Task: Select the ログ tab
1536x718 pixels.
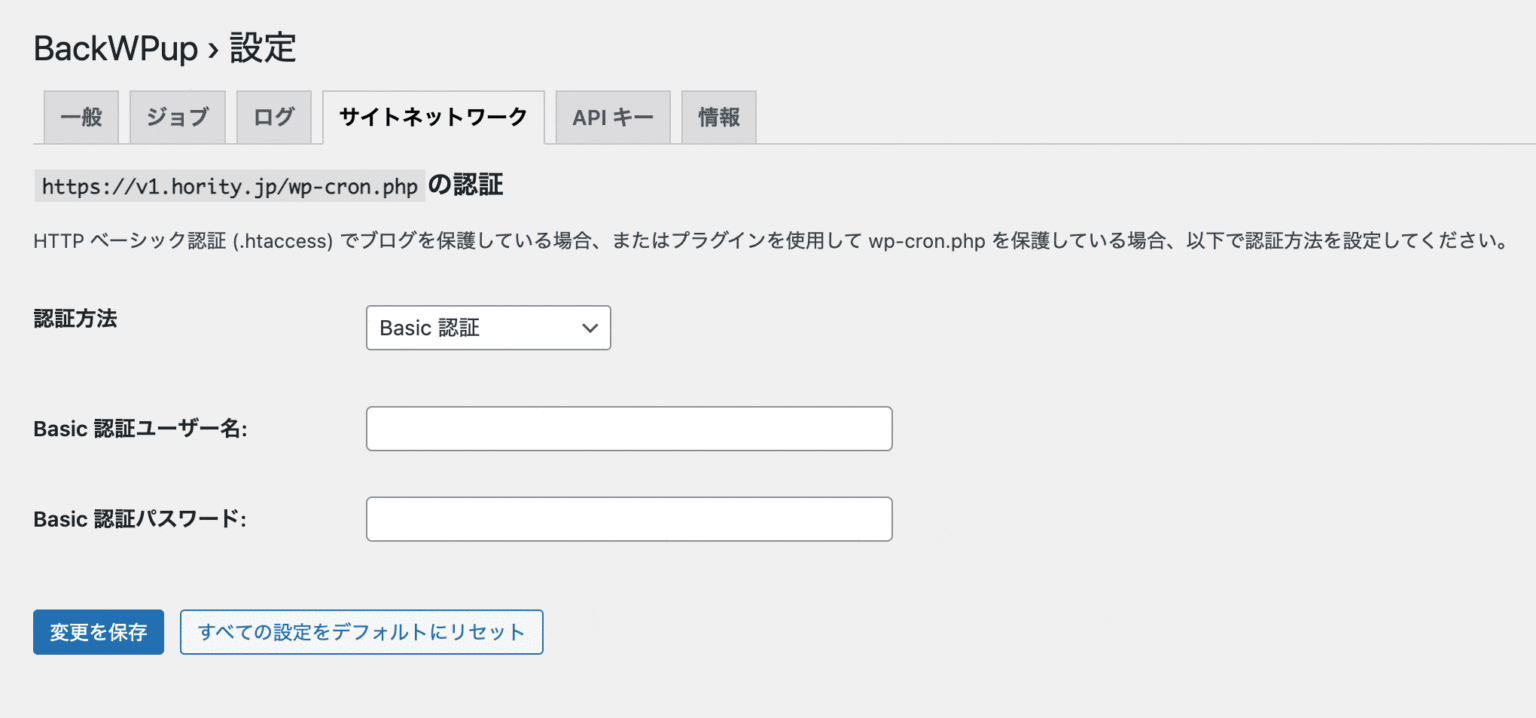Action: (273, 117)
